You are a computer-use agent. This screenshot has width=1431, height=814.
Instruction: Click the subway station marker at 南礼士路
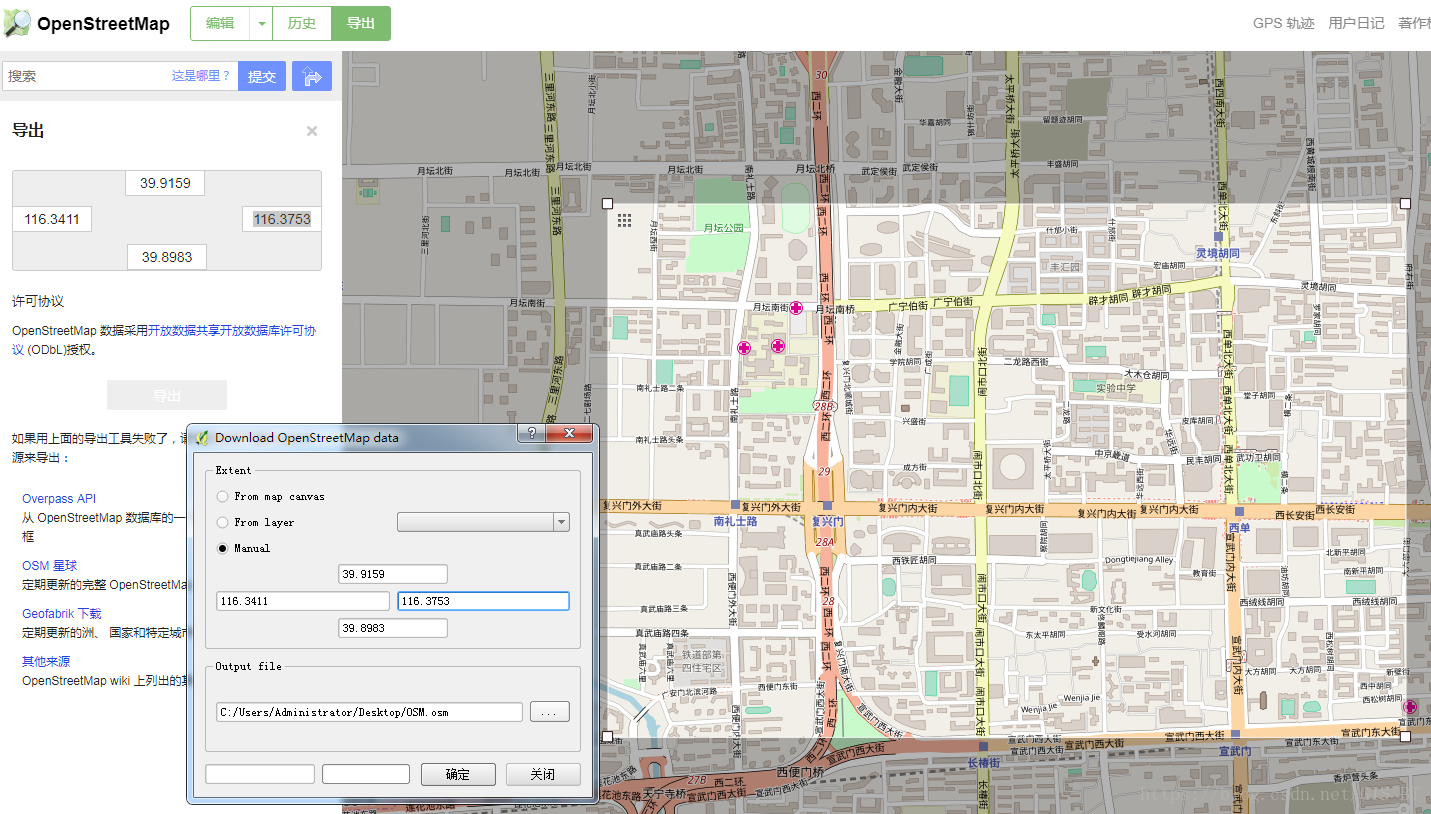coord(736,505)
